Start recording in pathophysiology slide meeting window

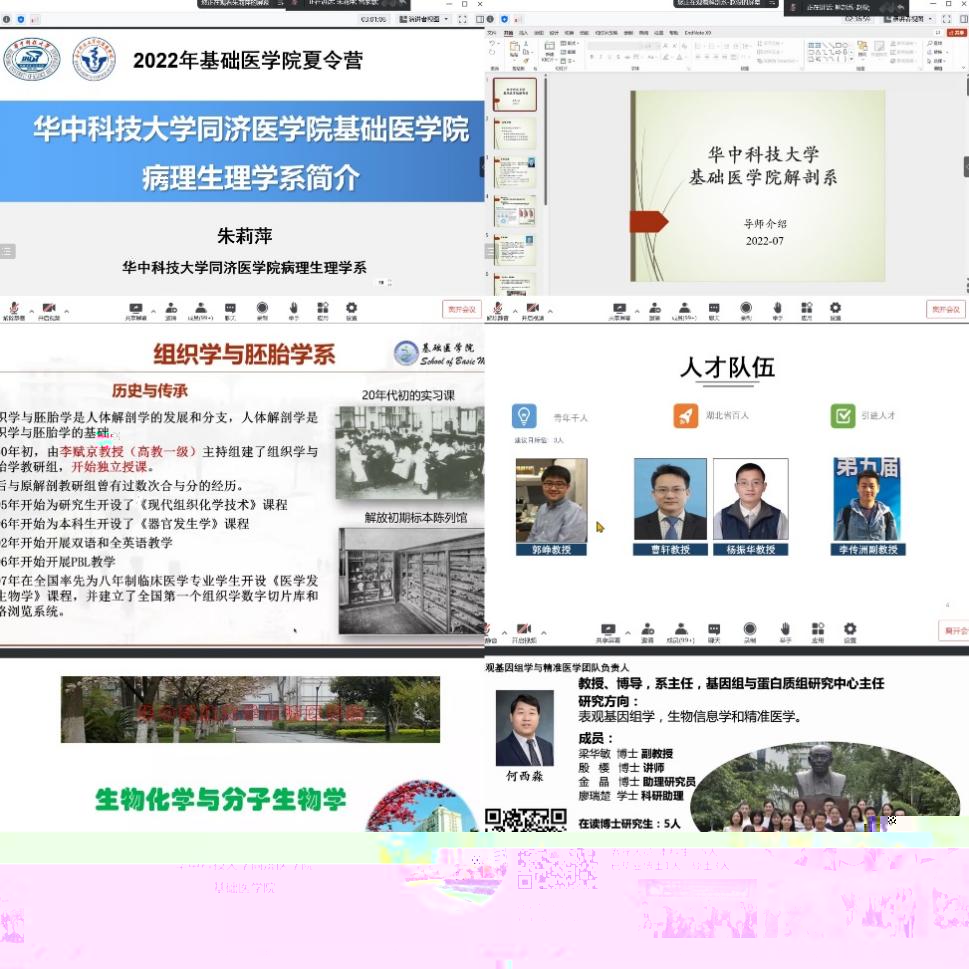click(262, 311)
